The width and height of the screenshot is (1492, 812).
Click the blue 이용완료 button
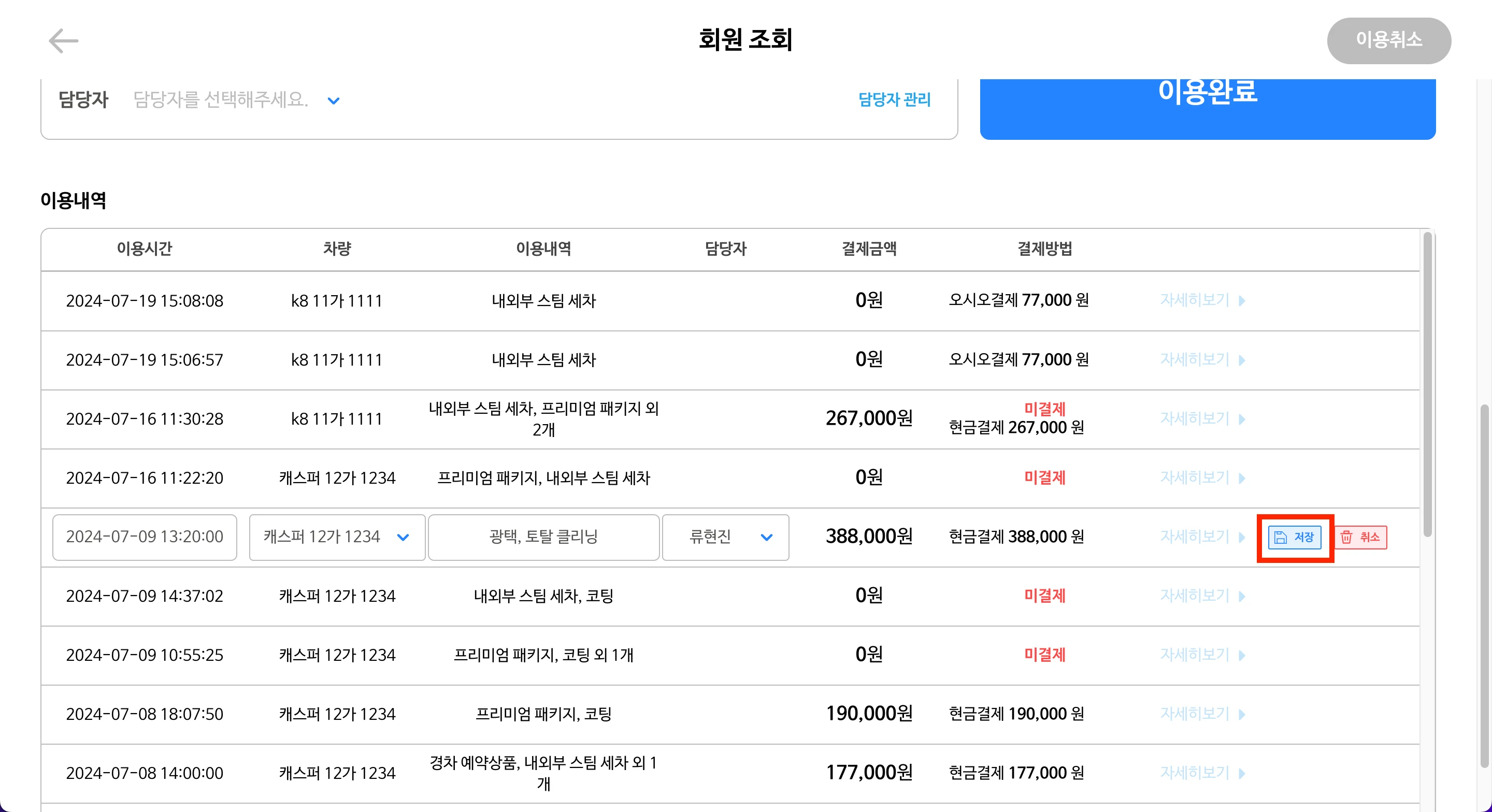[1207, 109]
